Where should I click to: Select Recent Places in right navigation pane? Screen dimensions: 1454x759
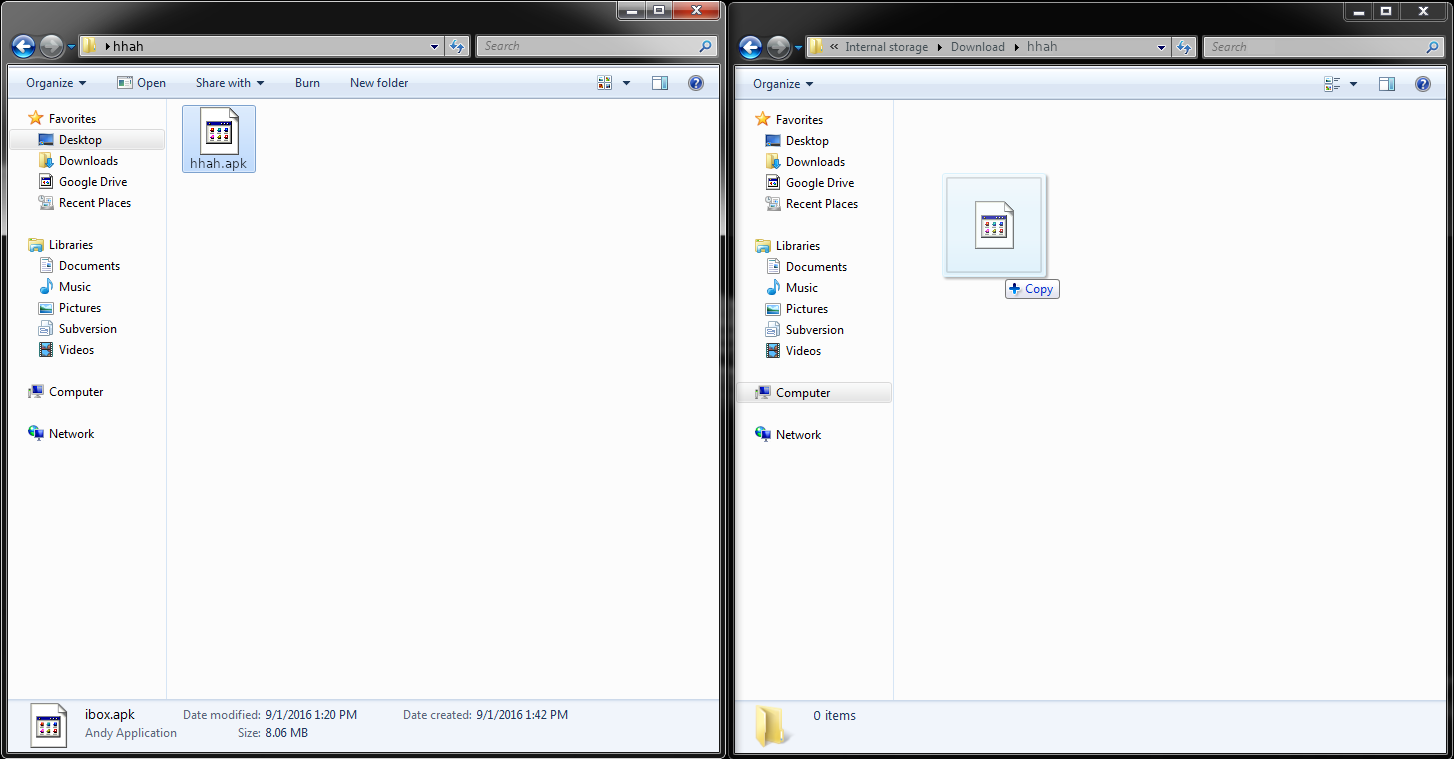(821, 204)
